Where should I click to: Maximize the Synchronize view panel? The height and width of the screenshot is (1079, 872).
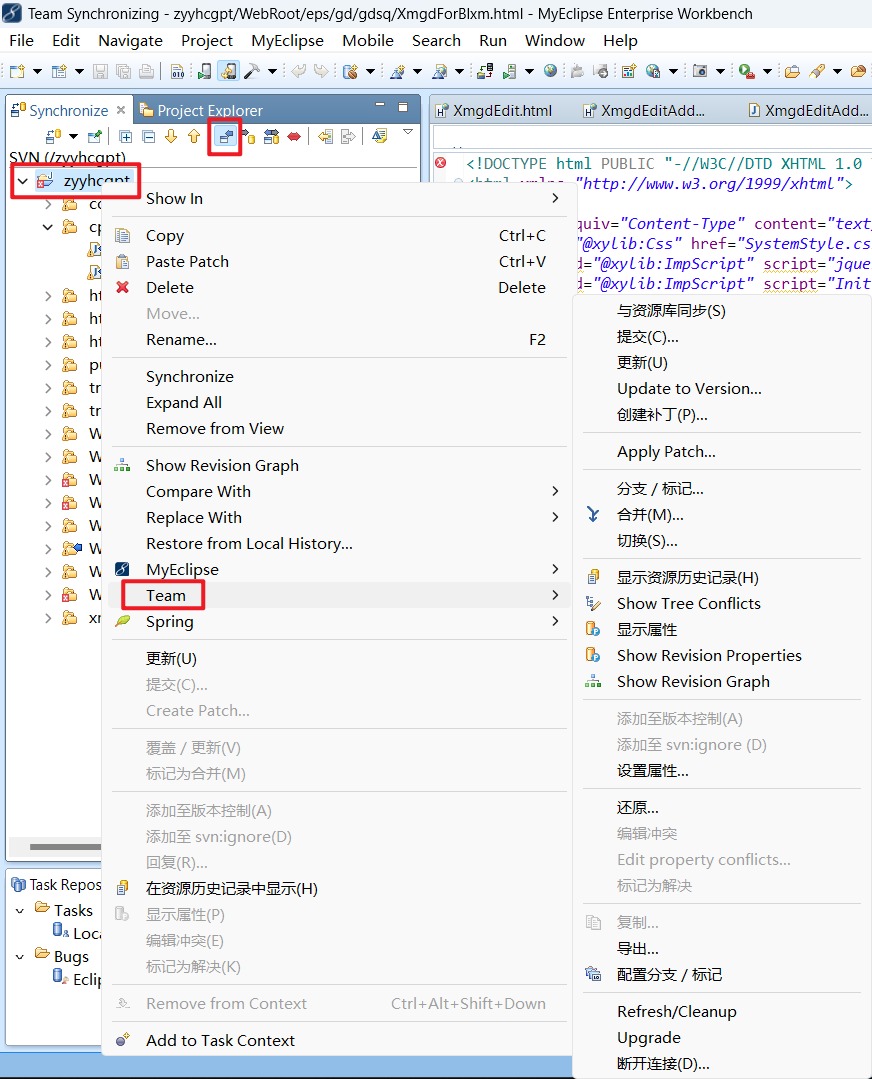coord(403,107)
